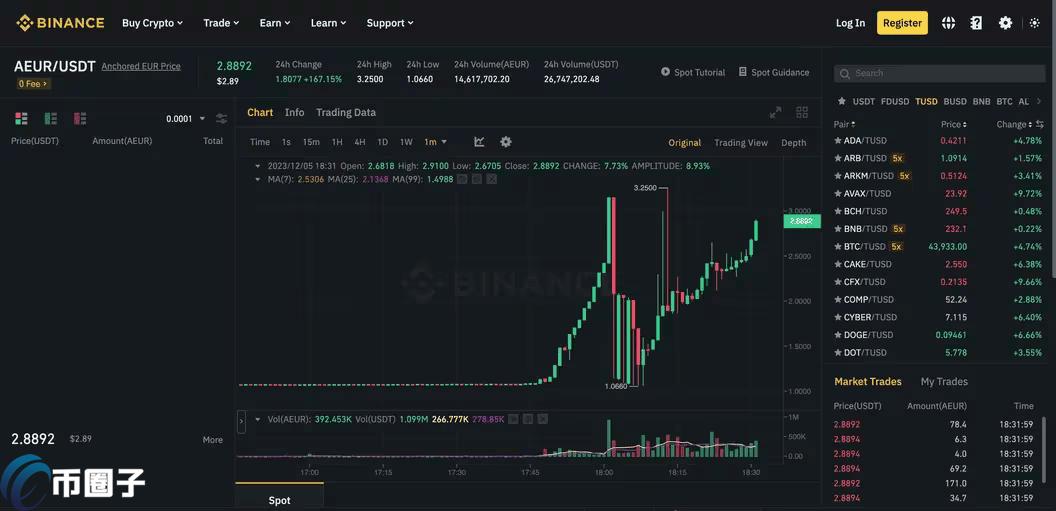Open the Spot Tutorial link
The width and height of the screenshot is (1056, 511).
[x=693, y=72]
